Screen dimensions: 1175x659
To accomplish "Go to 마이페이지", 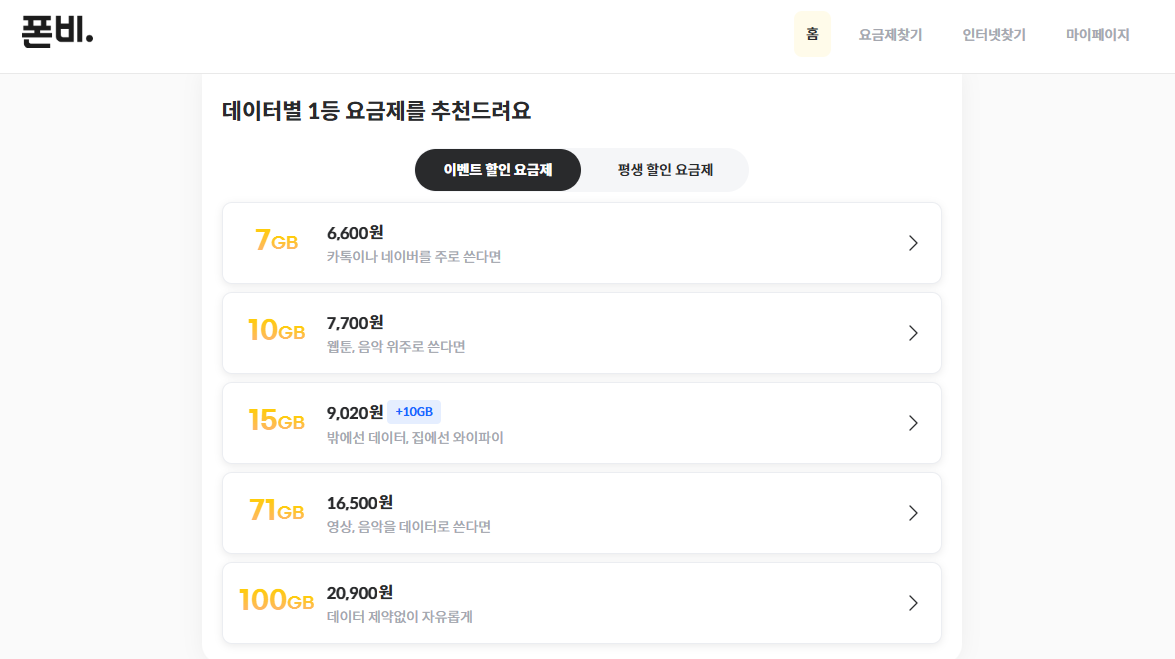I will (x=1097, y=35).
